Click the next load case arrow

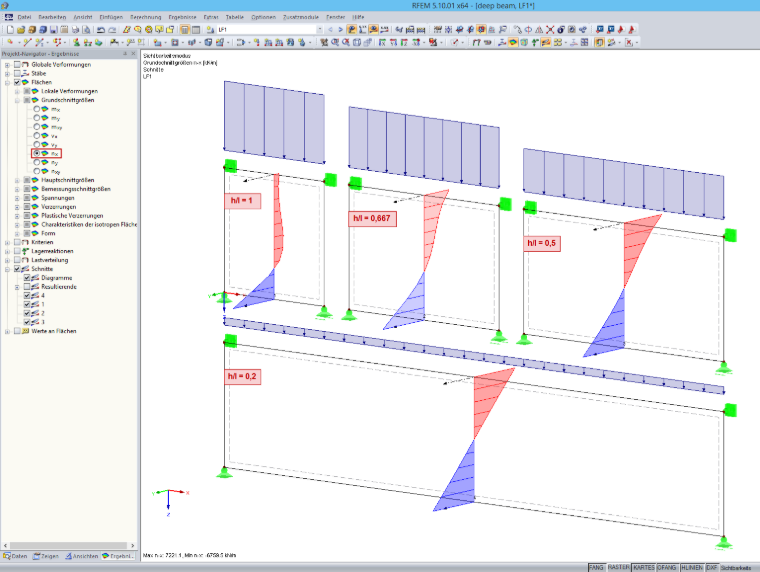click(340, 30)
